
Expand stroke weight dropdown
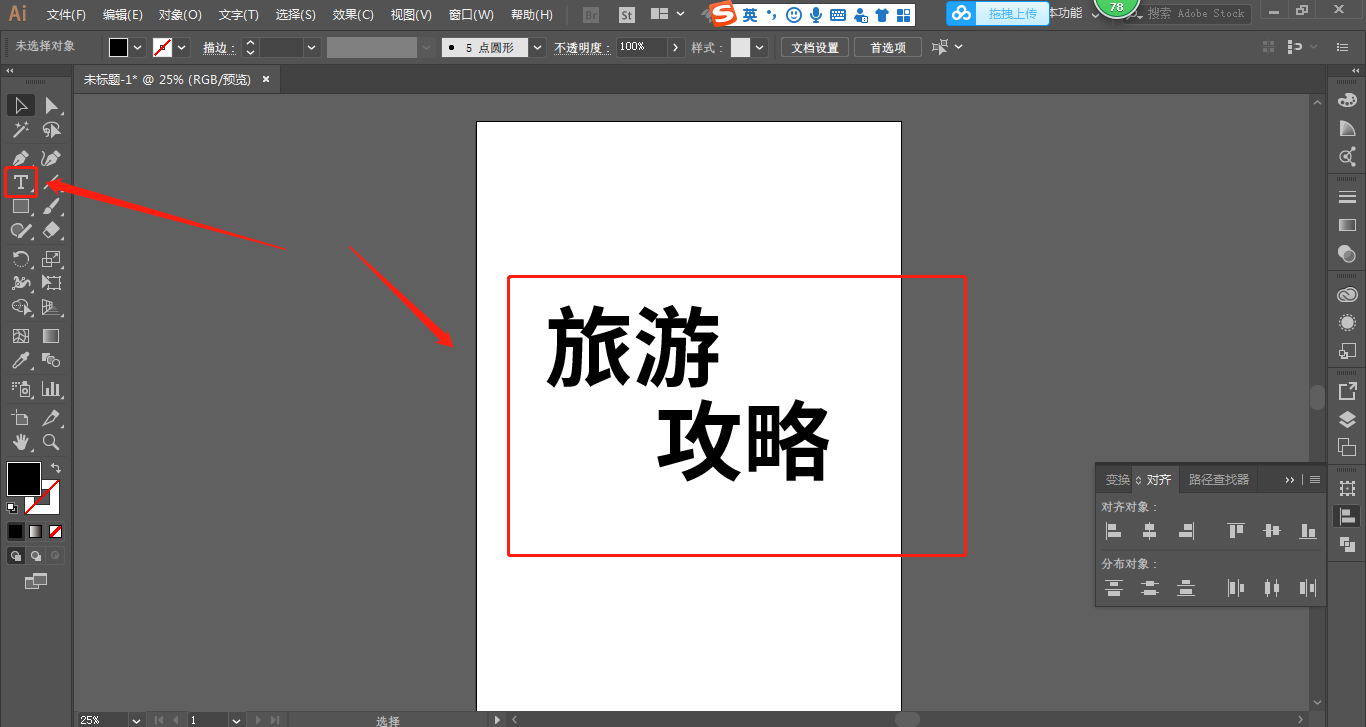(x=311, y=47)
